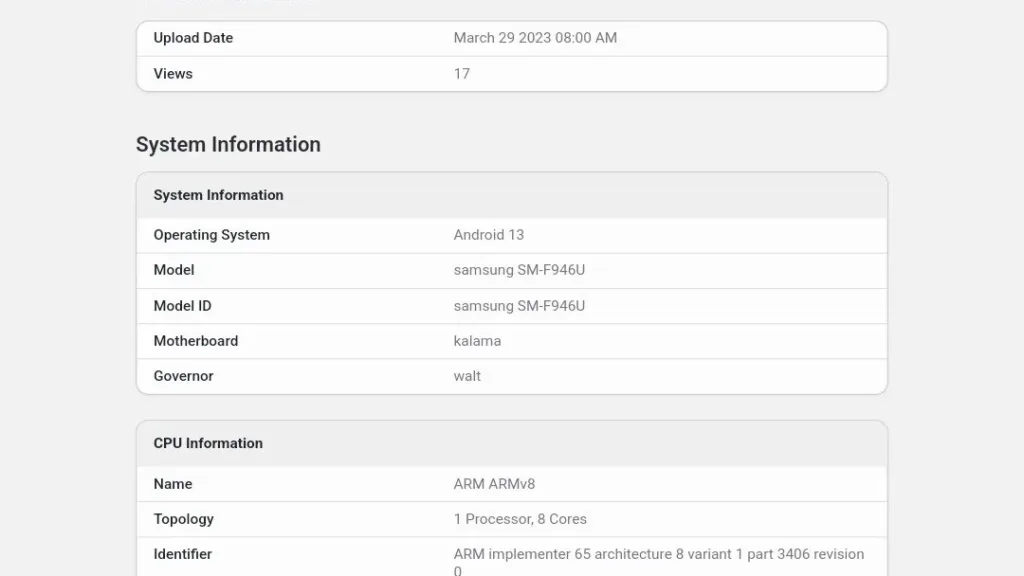Click the "Topology" label
This screenshot has height=576, width=1024.
(184, 519)
